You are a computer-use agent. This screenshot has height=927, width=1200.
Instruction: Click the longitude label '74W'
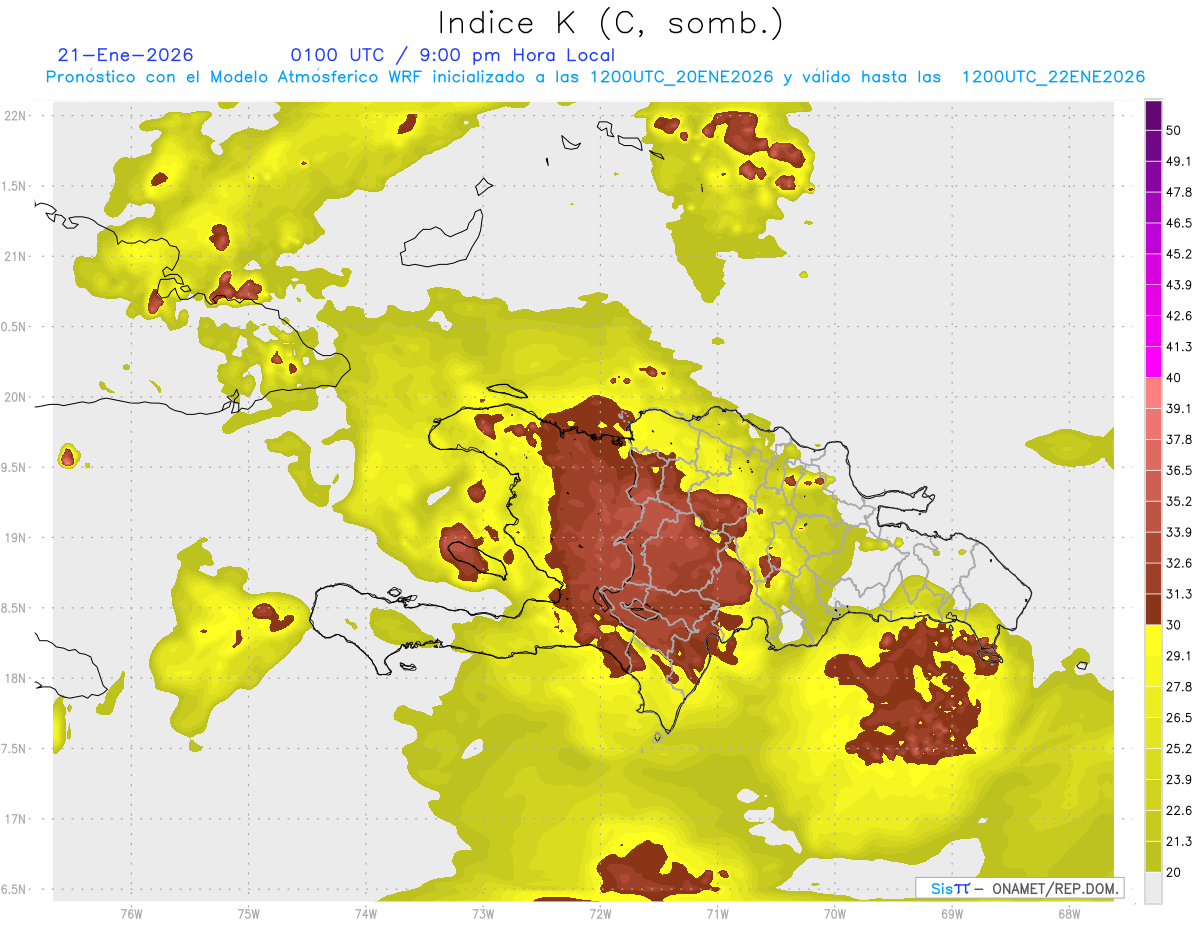click(x=366, y=913)
